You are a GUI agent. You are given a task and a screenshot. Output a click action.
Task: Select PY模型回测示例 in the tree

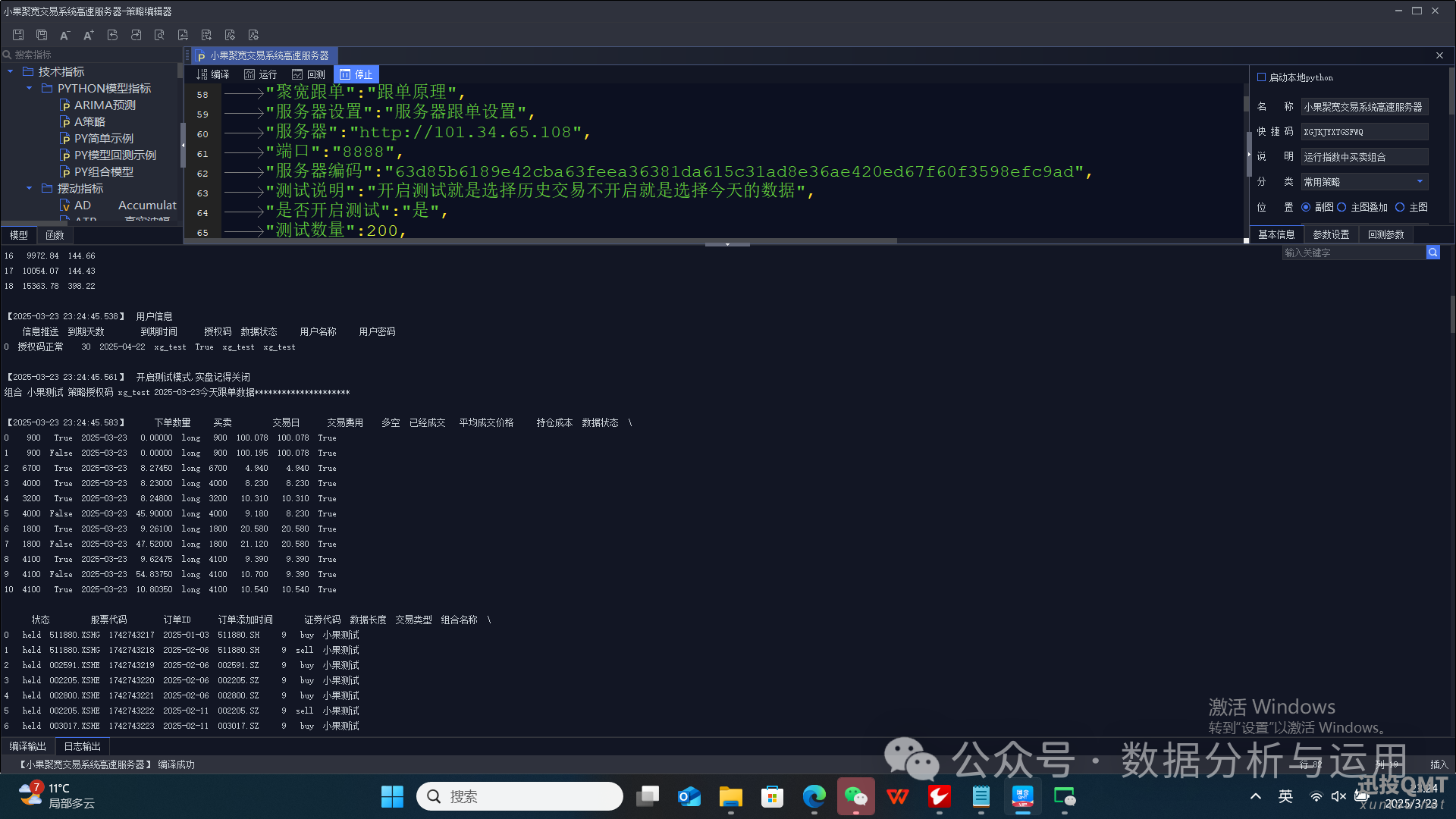point(115,155)
